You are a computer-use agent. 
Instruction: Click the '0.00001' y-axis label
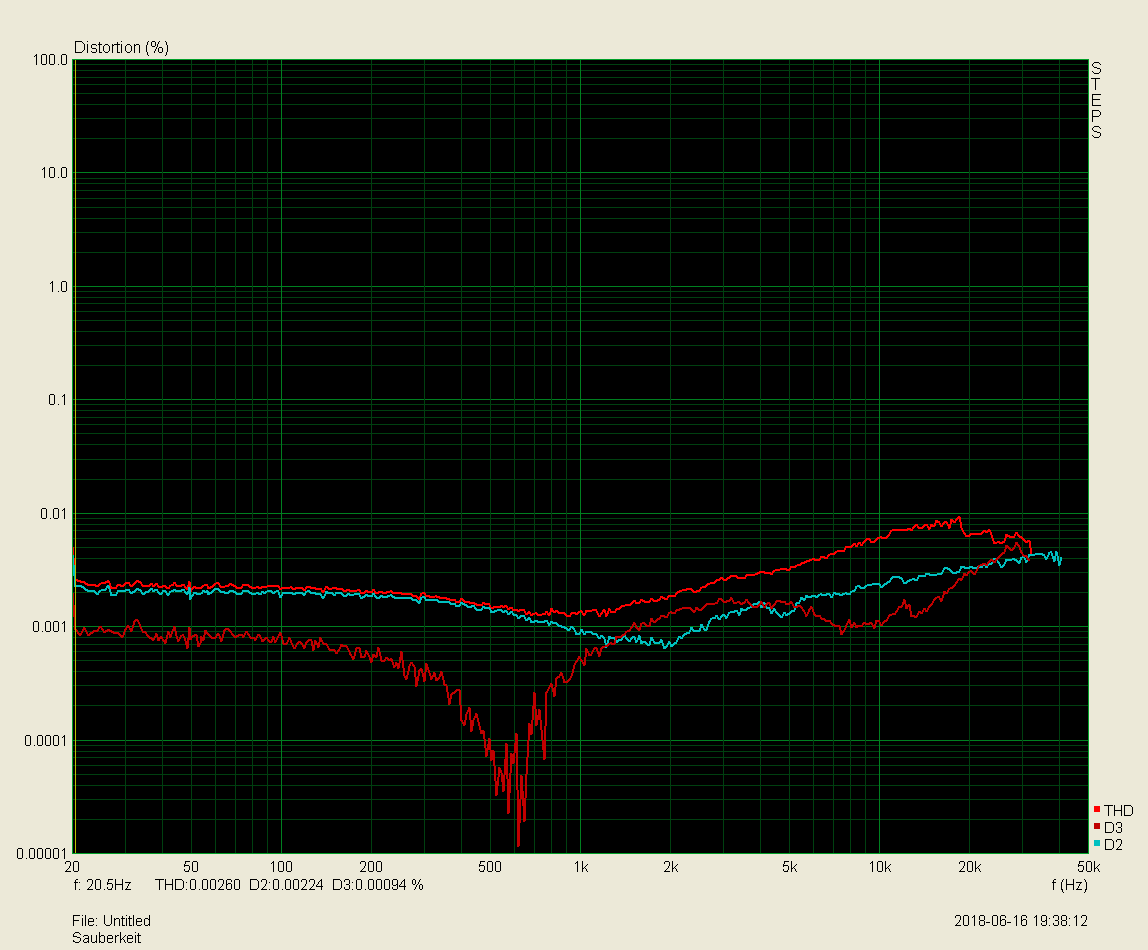coord(42,853)
